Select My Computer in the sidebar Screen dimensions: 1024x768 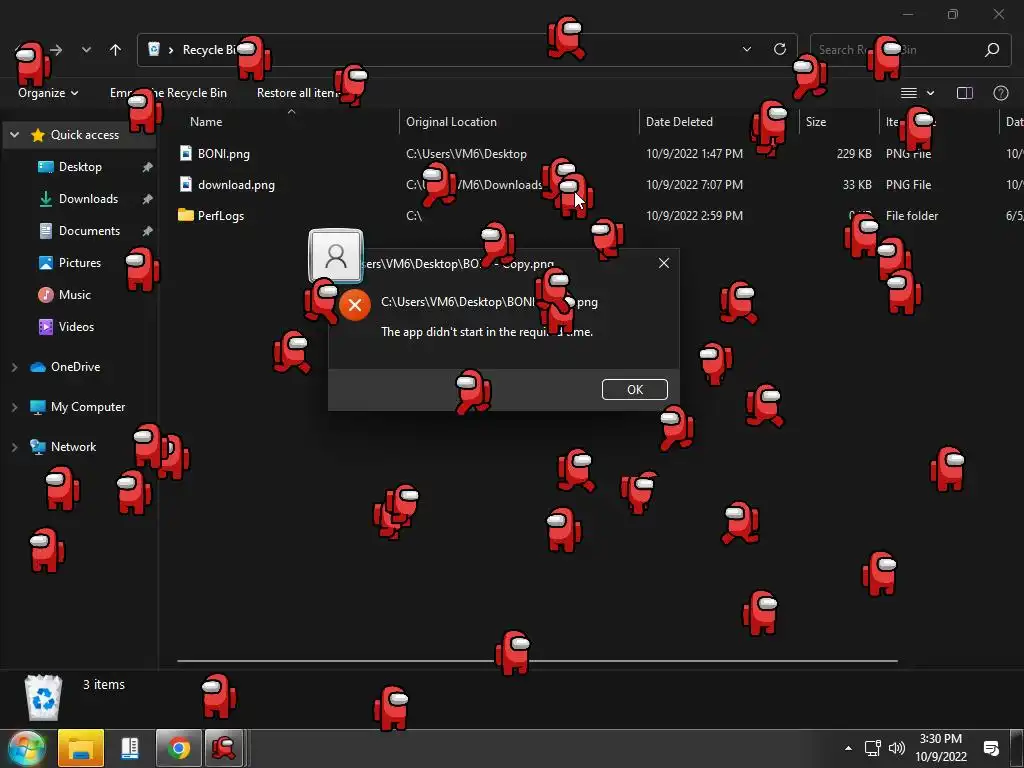88,407
